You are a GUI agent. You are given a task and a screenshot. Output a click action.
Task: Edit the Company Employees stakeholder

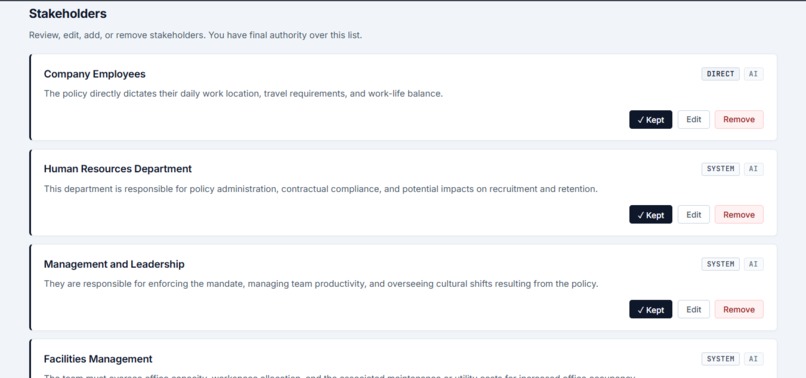click(693, 119)
